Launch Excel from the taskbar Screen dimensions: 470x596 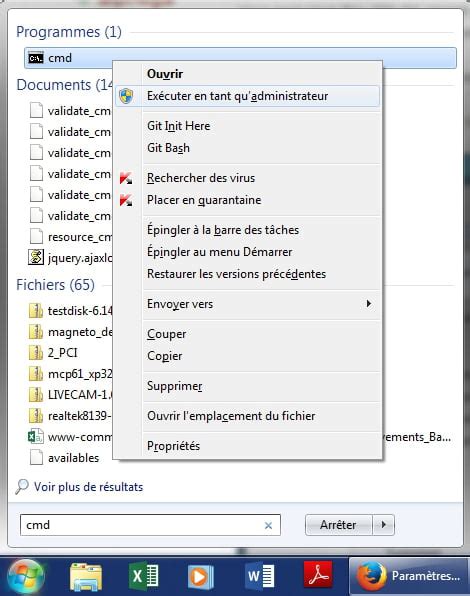[x=144, y=576]
